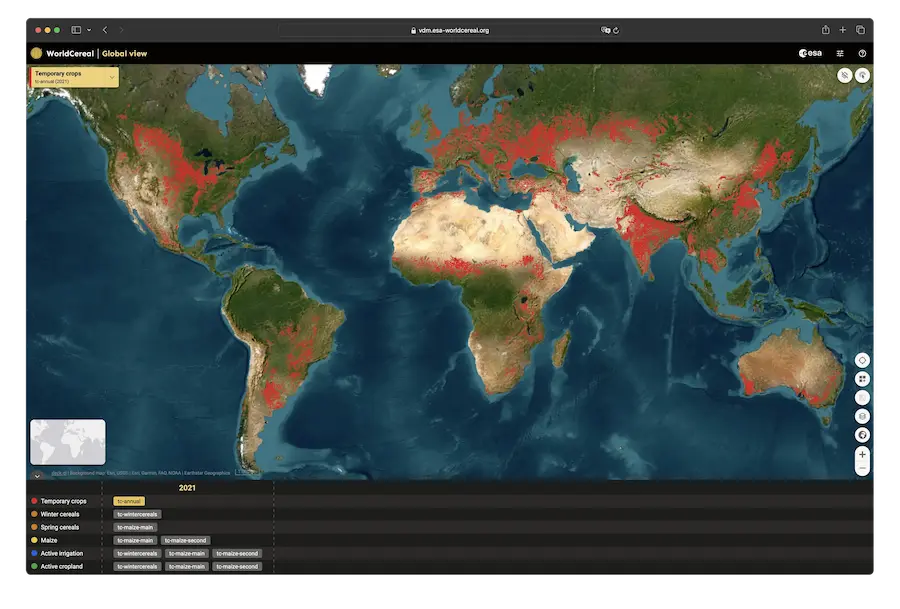Click the red Temporary crops color dot

pos(35,500)
